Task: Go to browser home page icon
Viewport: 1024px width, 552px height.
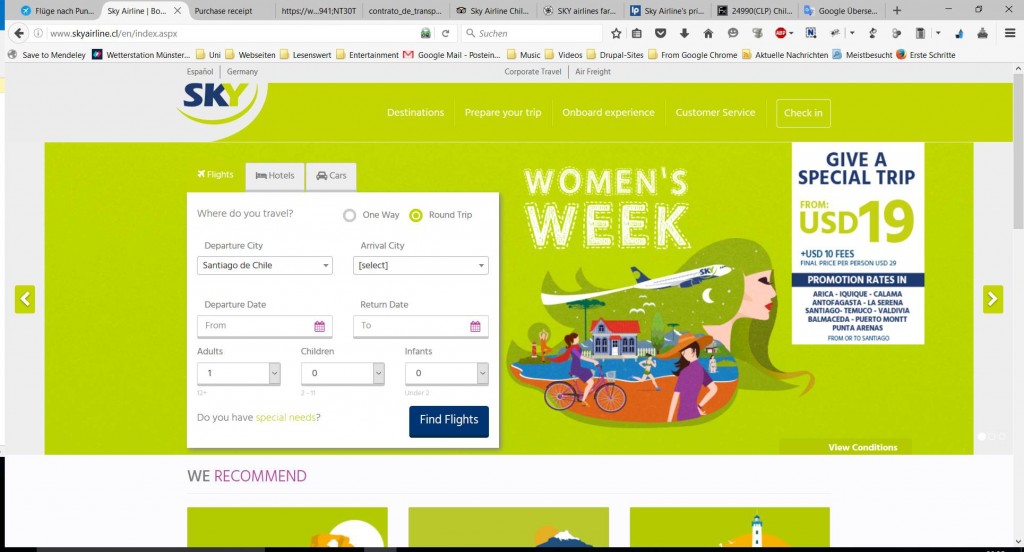Action: pyautogui.click(x=708, y=33)
